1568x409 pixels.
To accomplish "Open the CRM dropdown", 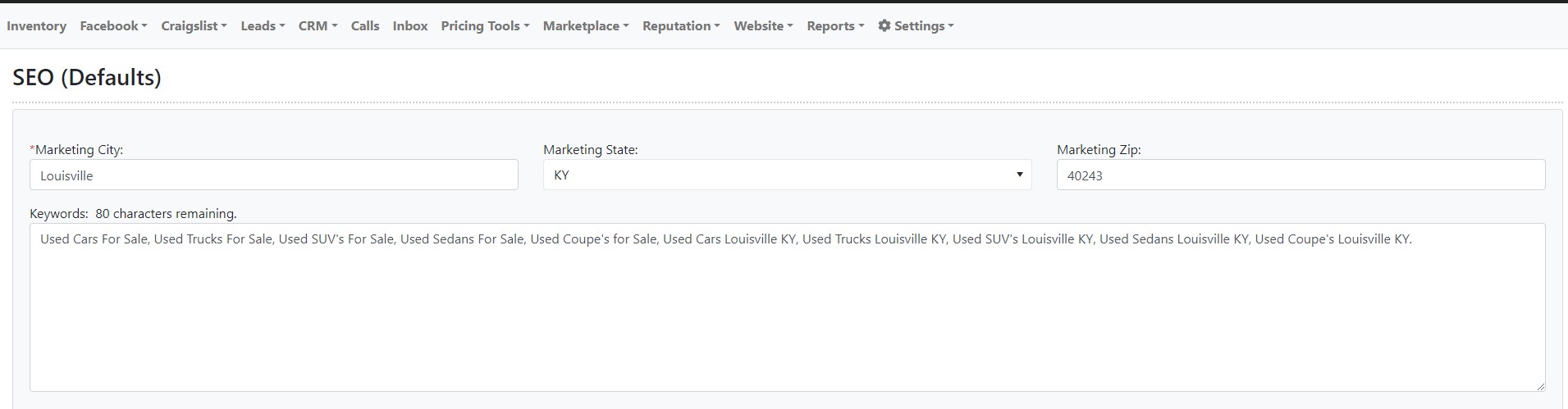I will coord(318,25).
